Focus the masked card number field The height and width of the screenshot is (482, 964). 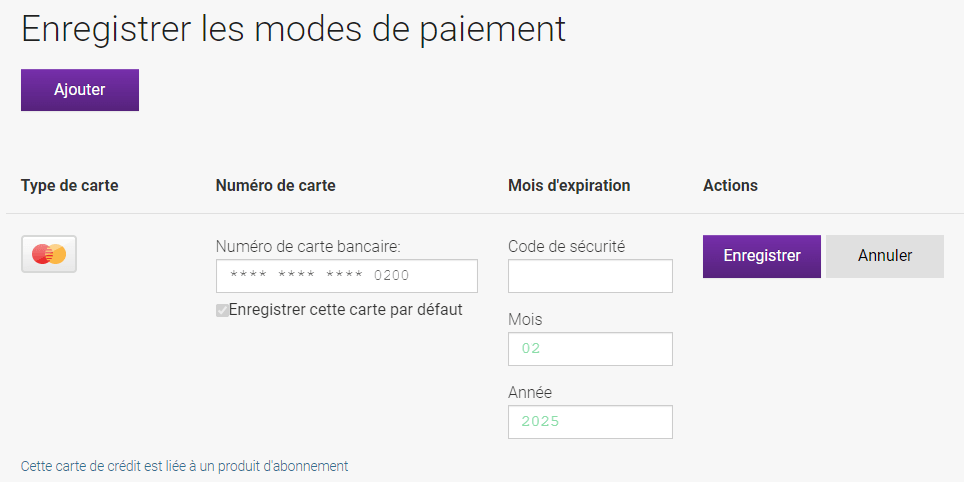click(x=347, y=275)
